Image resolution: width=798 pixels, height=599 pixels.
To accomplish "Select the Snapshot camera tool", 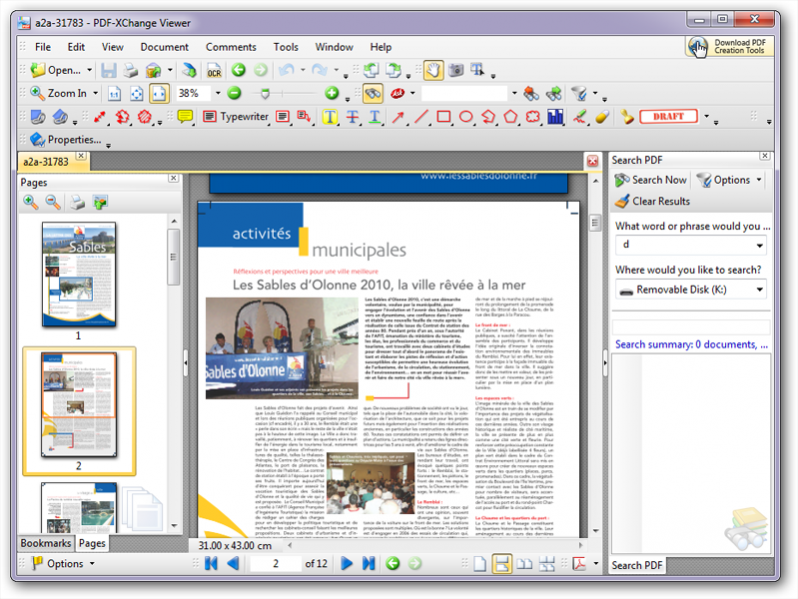I will tap(455, 70).
